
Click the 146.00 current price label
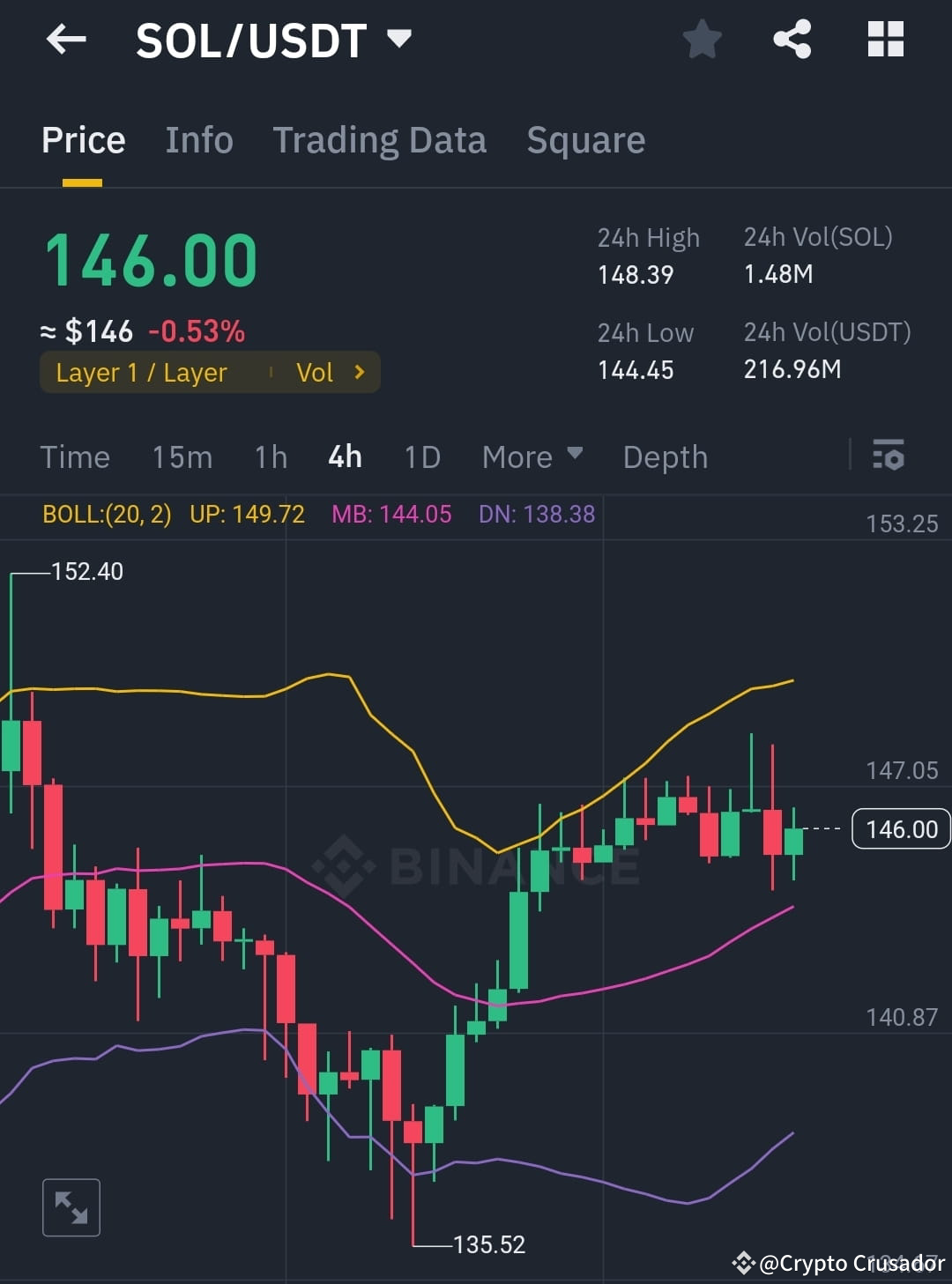tap(899, 828)
